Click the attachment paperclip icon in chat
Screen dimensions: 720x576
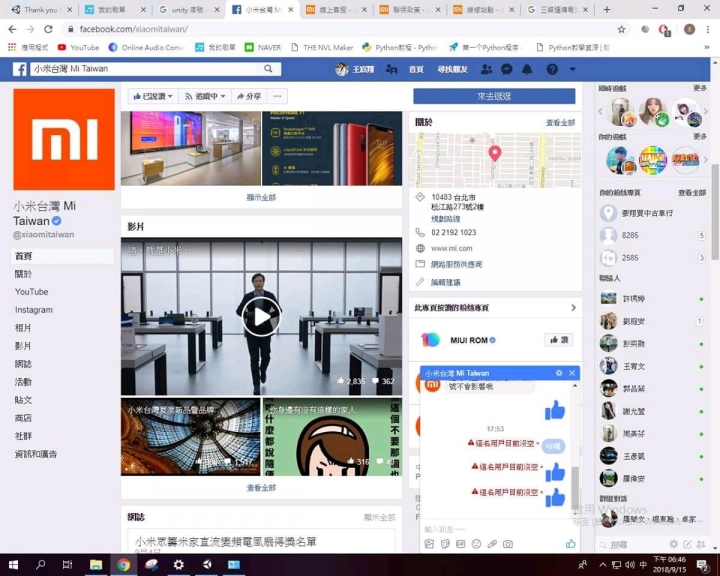[x=492, y=544]
